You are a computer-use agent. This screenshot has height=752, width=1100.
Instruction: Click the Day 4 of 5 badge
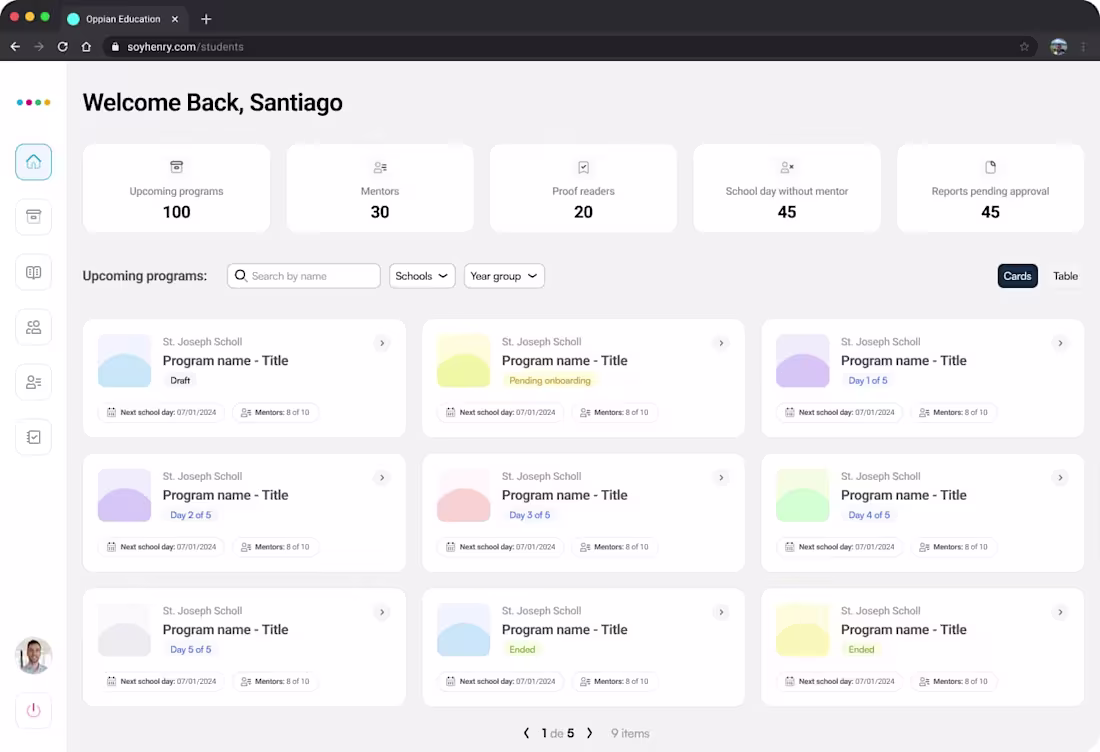(x=868, y=515)
